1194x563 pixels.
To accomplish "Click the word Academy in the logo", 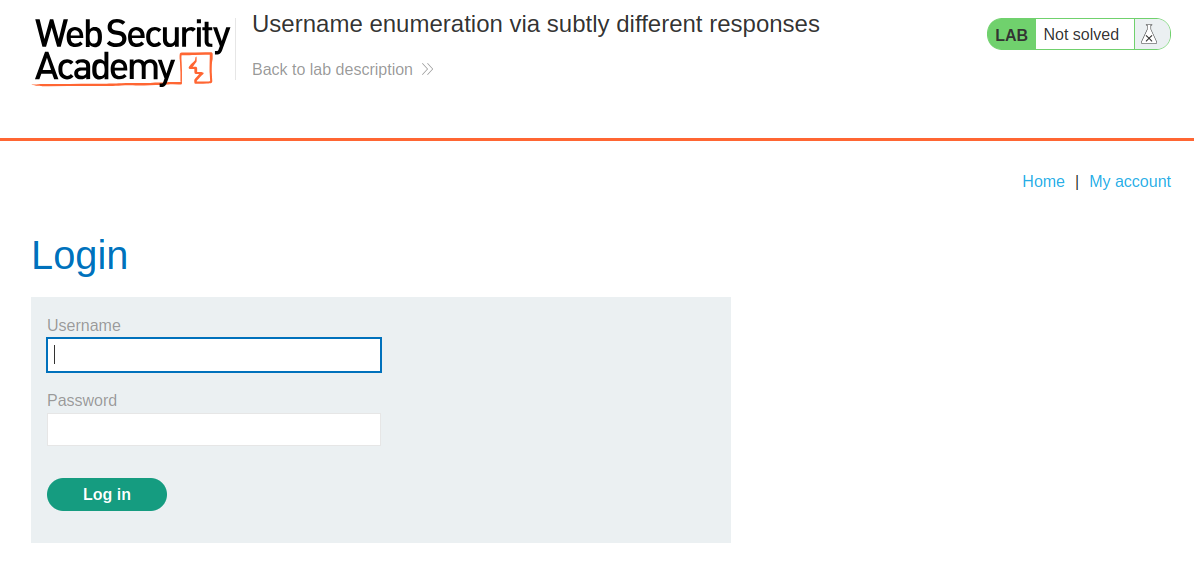I will (x=104, y=68).
